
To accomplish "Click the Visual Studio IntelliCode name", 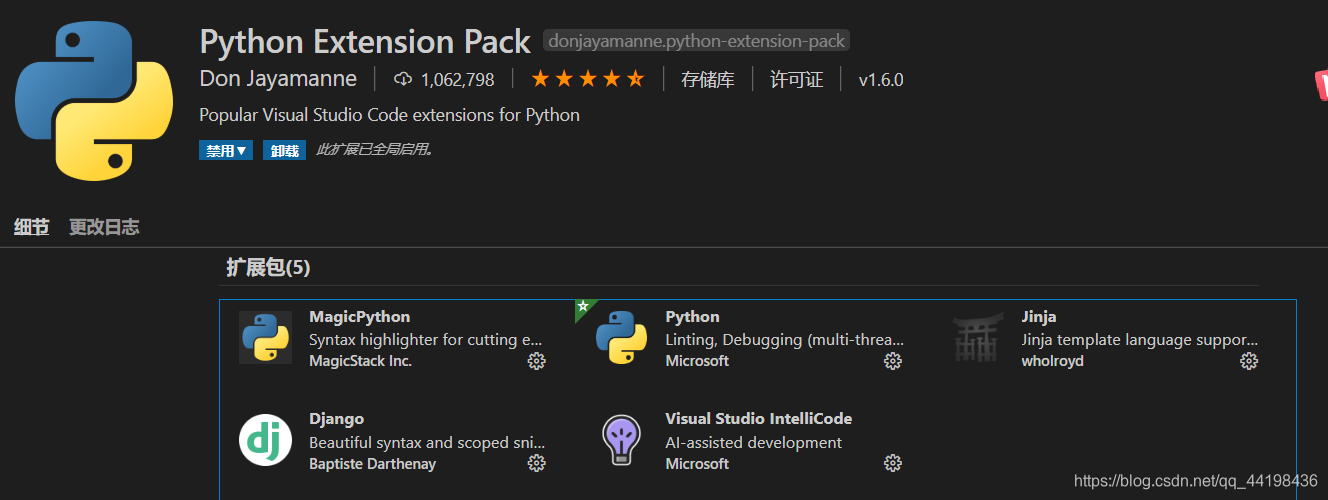I will tap(759, 418).
